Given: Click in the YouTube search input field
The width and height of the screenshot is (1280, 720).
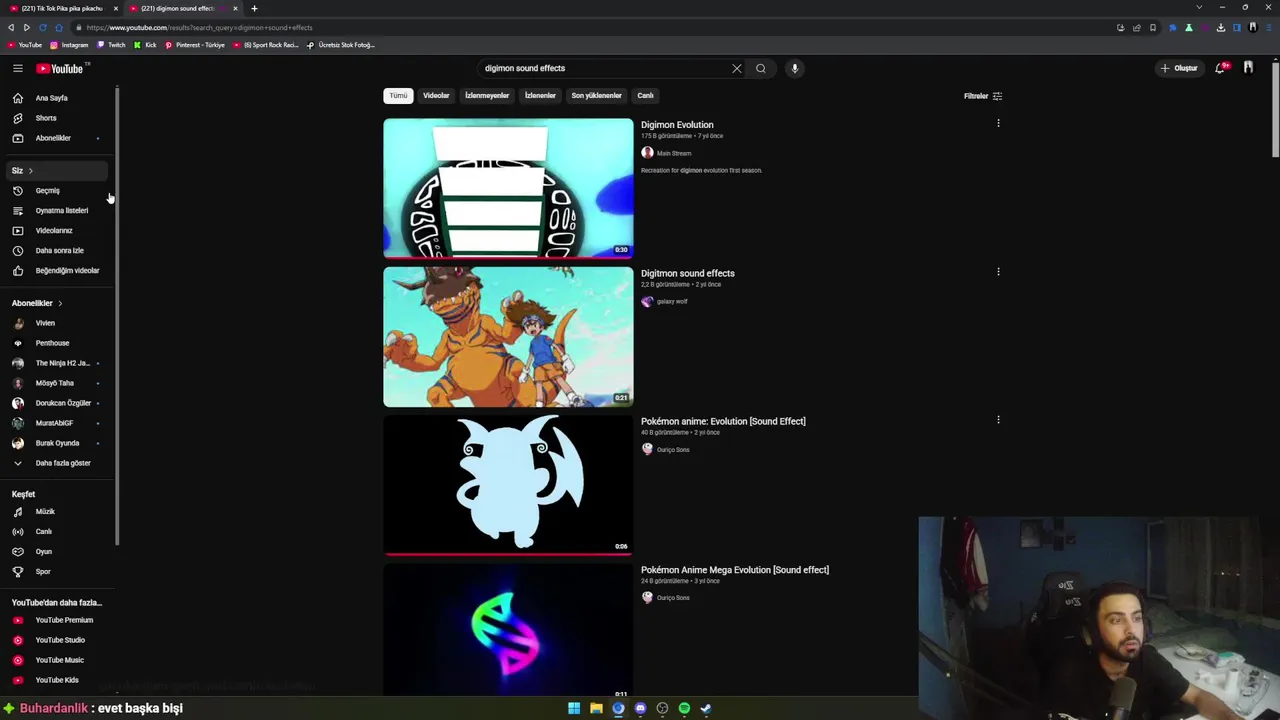Looking at the screenshot, I should 605,68.
